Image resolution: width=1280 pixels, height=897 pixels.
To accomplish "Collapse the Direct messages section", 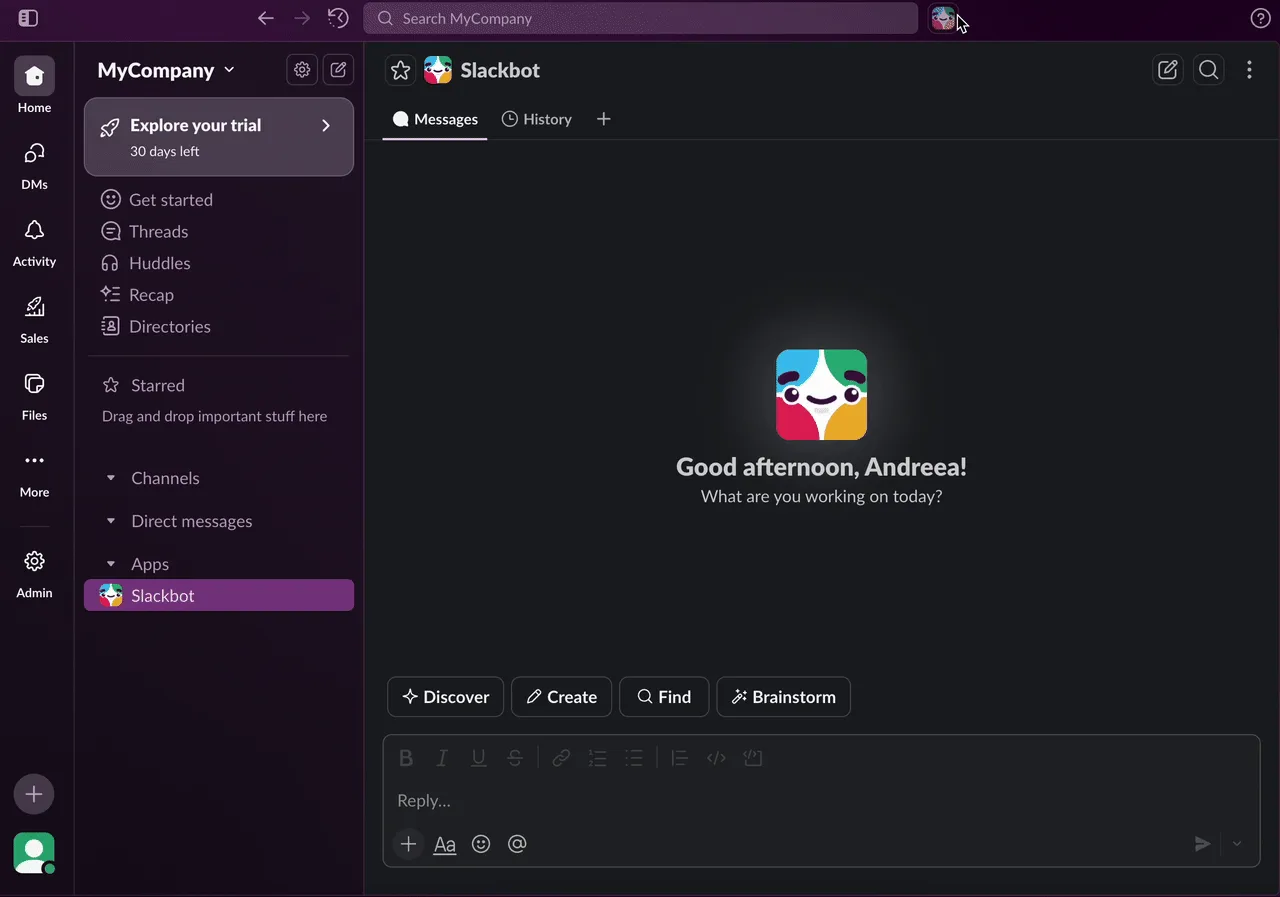I will tap(111, 521).
